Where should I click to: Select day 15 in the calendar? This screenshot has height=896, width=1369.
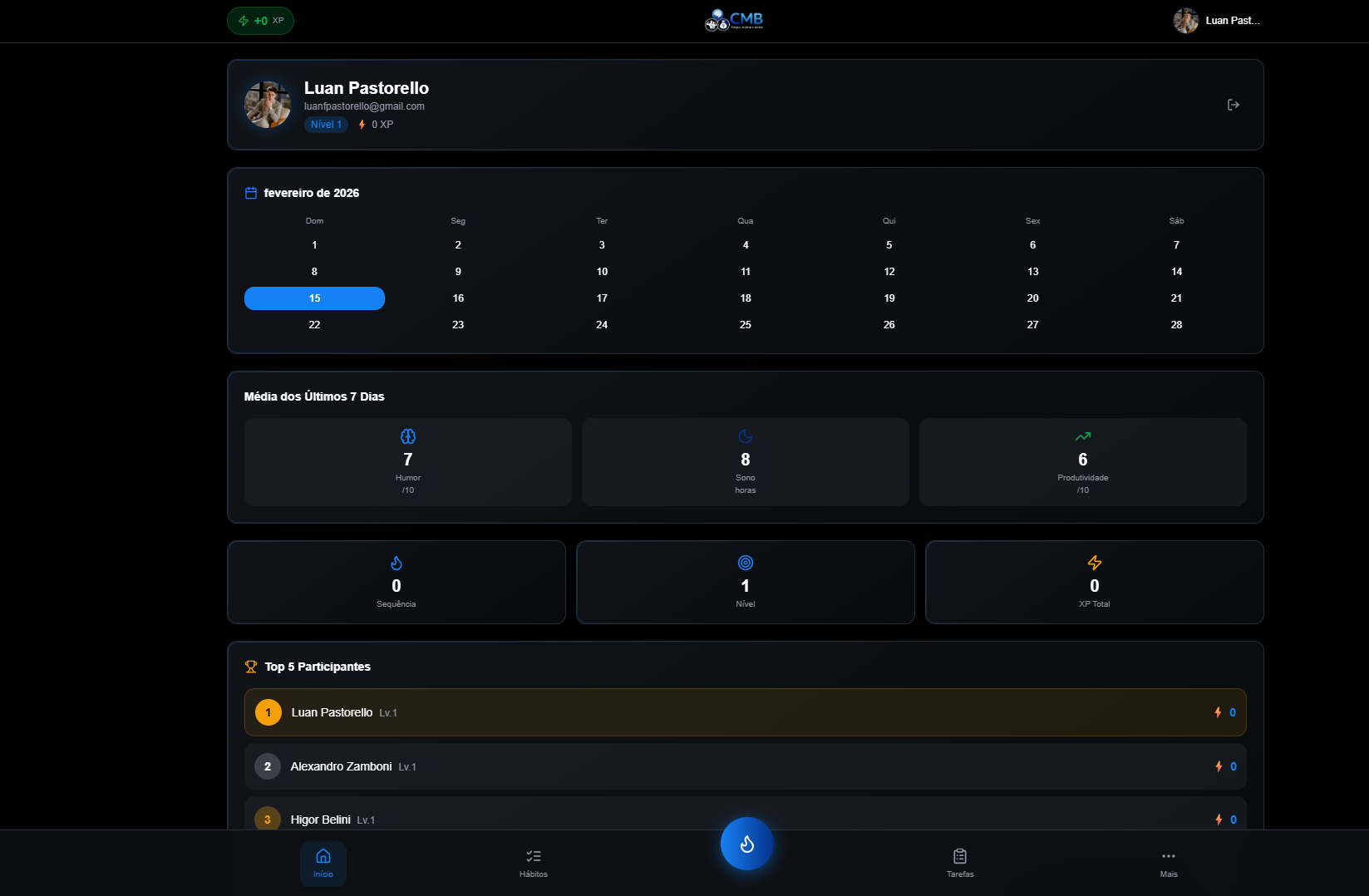(x=314, y=298)
